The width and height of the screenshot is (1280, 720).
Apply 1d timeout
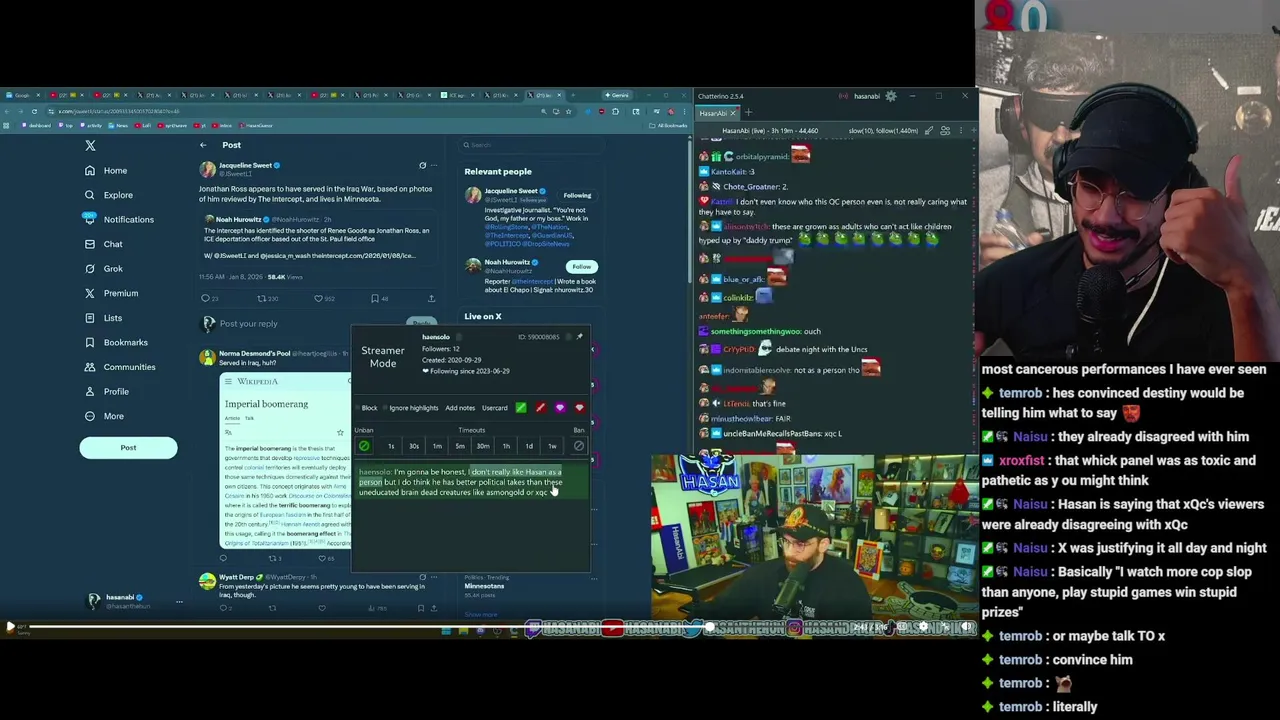click(529, 446)
